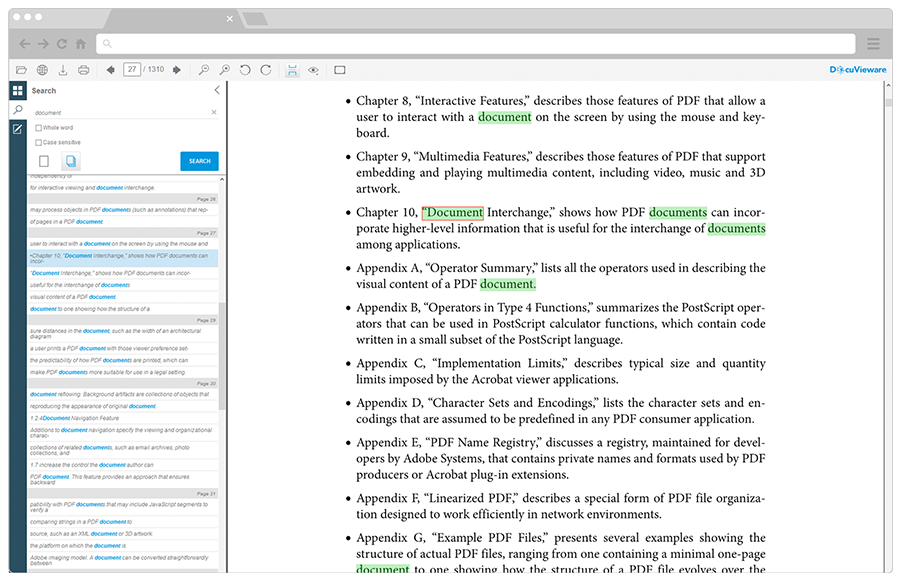Collapse the Search panel with the chevron
Viewport: 900px width, 580px height.
click(x=217, y=90)
